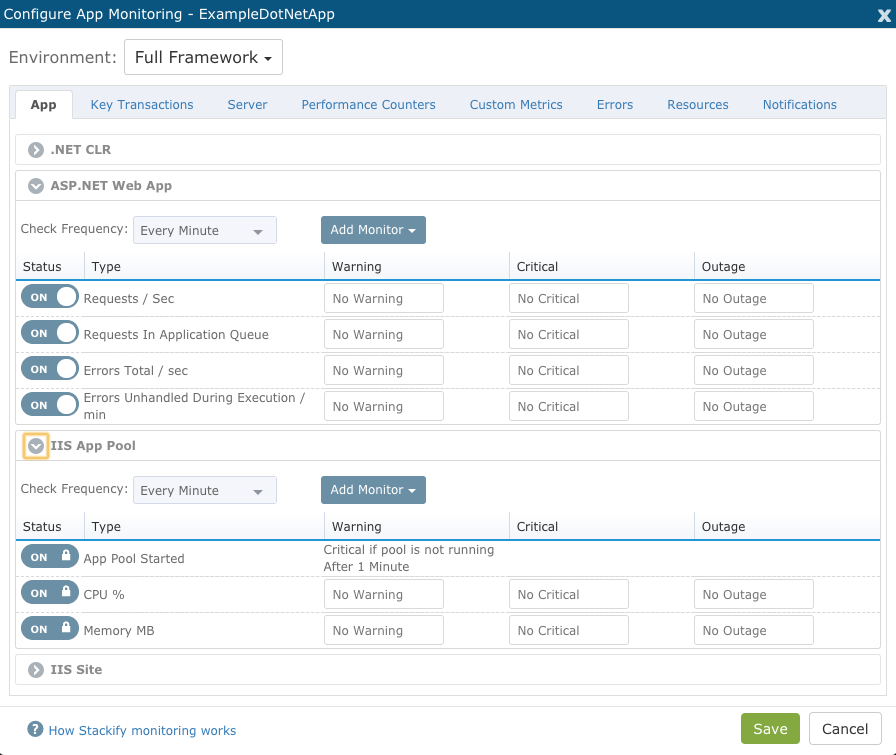Click Critical field for Errors Total / sec
The height and width of the screenshot is (755, 896).
569,370
